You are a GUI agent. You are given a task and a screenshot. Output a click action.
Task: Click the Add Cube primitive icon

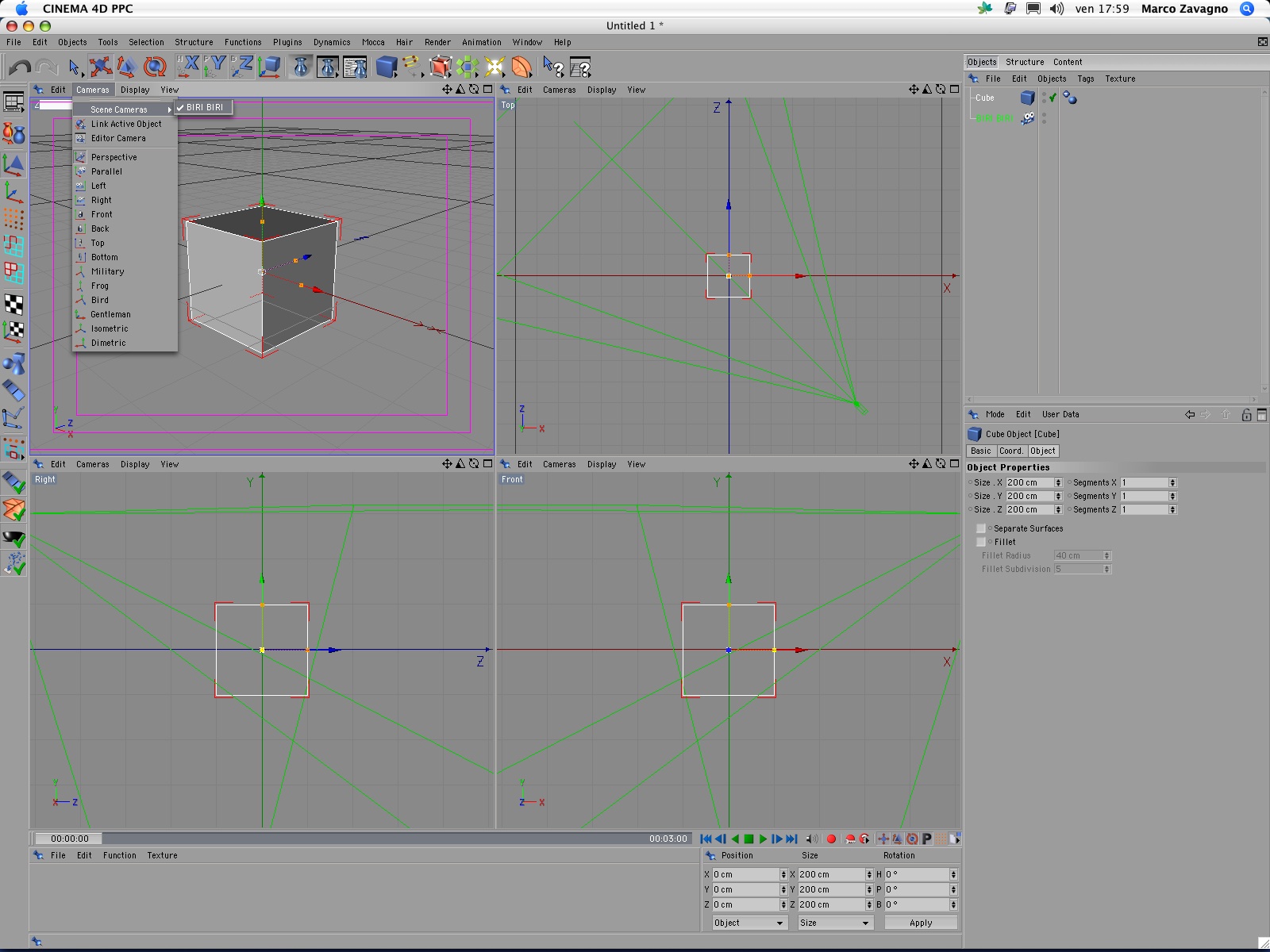[x=387, y=67]
